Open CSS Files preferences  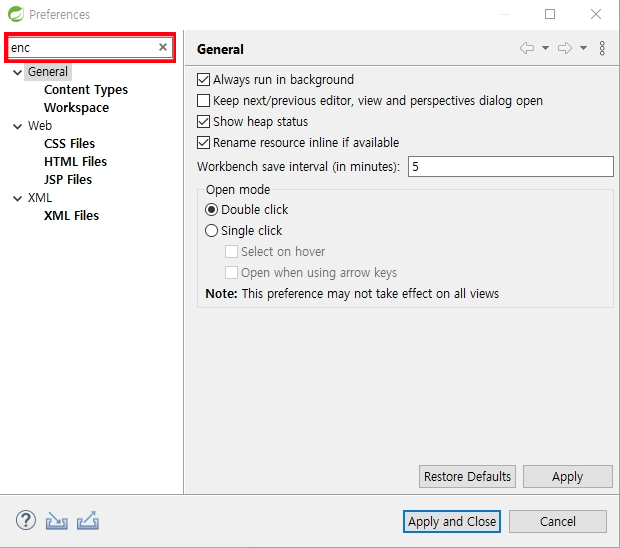click(x=70, y=144)
